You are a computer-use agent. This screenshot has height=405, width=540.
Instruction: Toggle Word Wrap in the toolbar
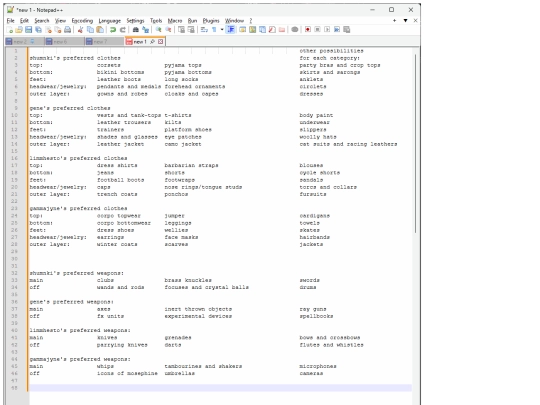204,30
